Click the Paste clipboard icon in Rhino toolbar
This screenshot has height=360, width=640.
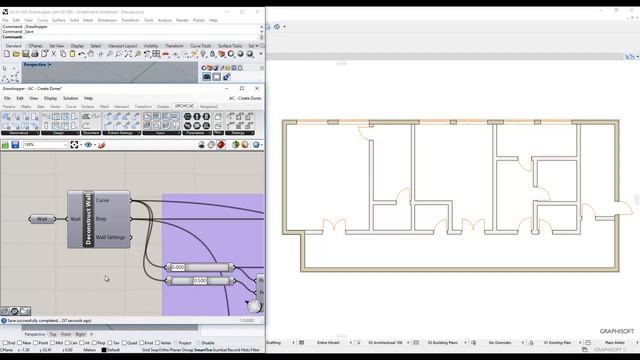[72, 54]
